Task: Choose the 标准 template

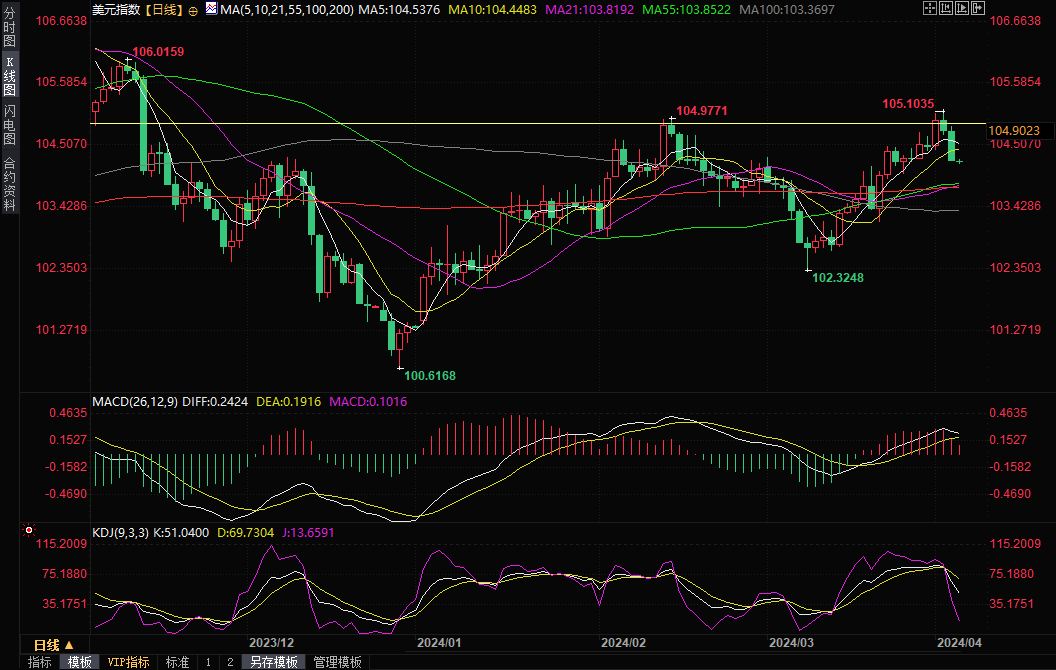Action: [177, 662]
